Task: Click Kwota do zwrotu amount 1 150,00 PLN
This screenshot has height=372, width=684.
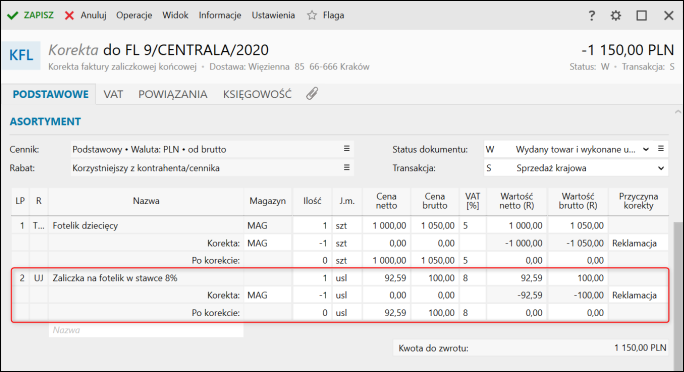Action: (x=640, y=348)
